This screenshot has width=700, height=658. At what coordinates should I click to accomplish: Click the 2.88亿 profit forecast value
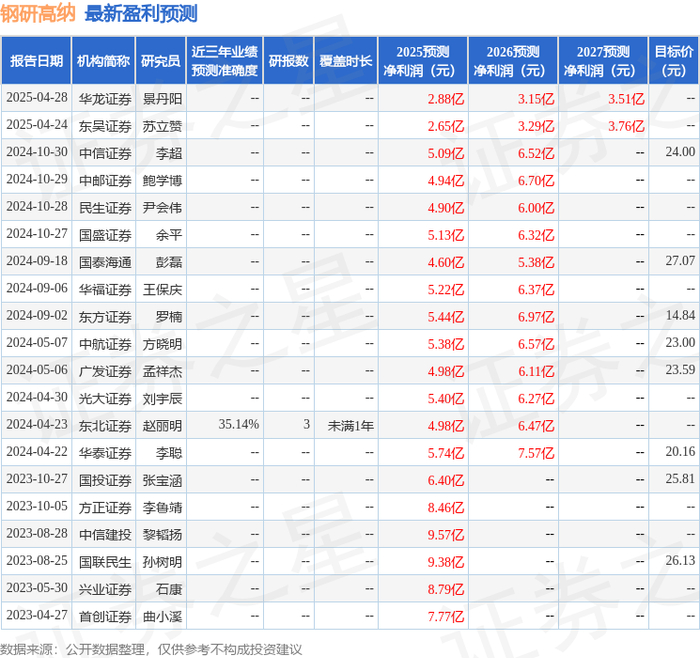(446, 99)
